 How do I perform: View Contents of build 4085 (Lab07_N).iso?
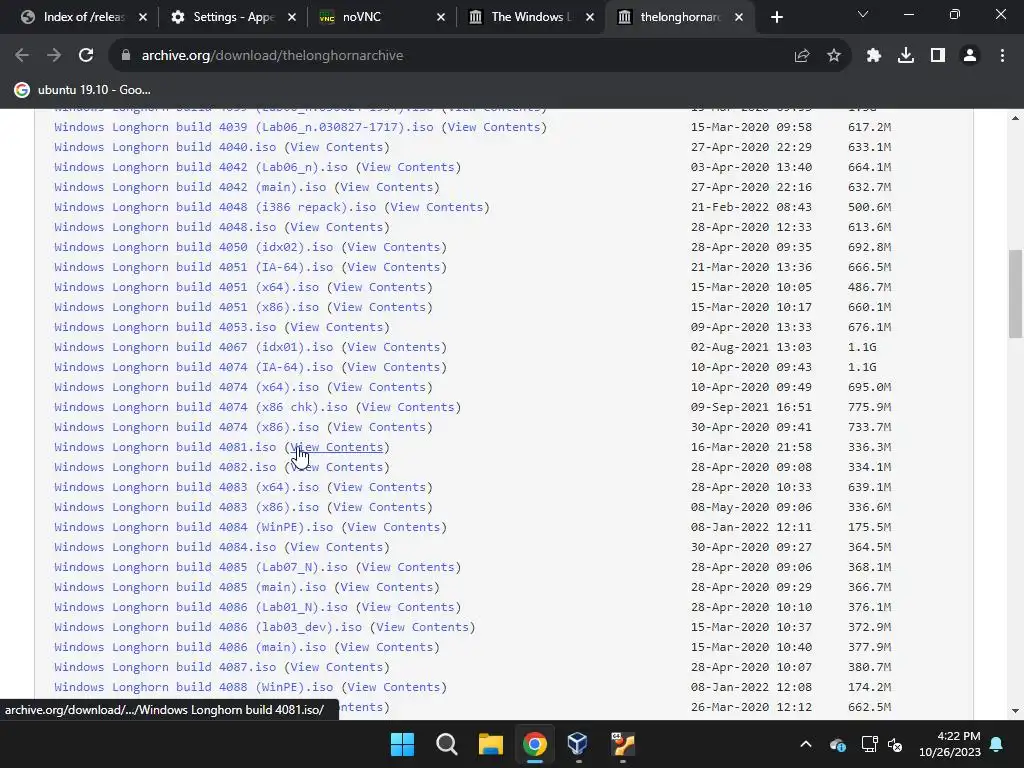pyautogui.click(x=408, y=568)
